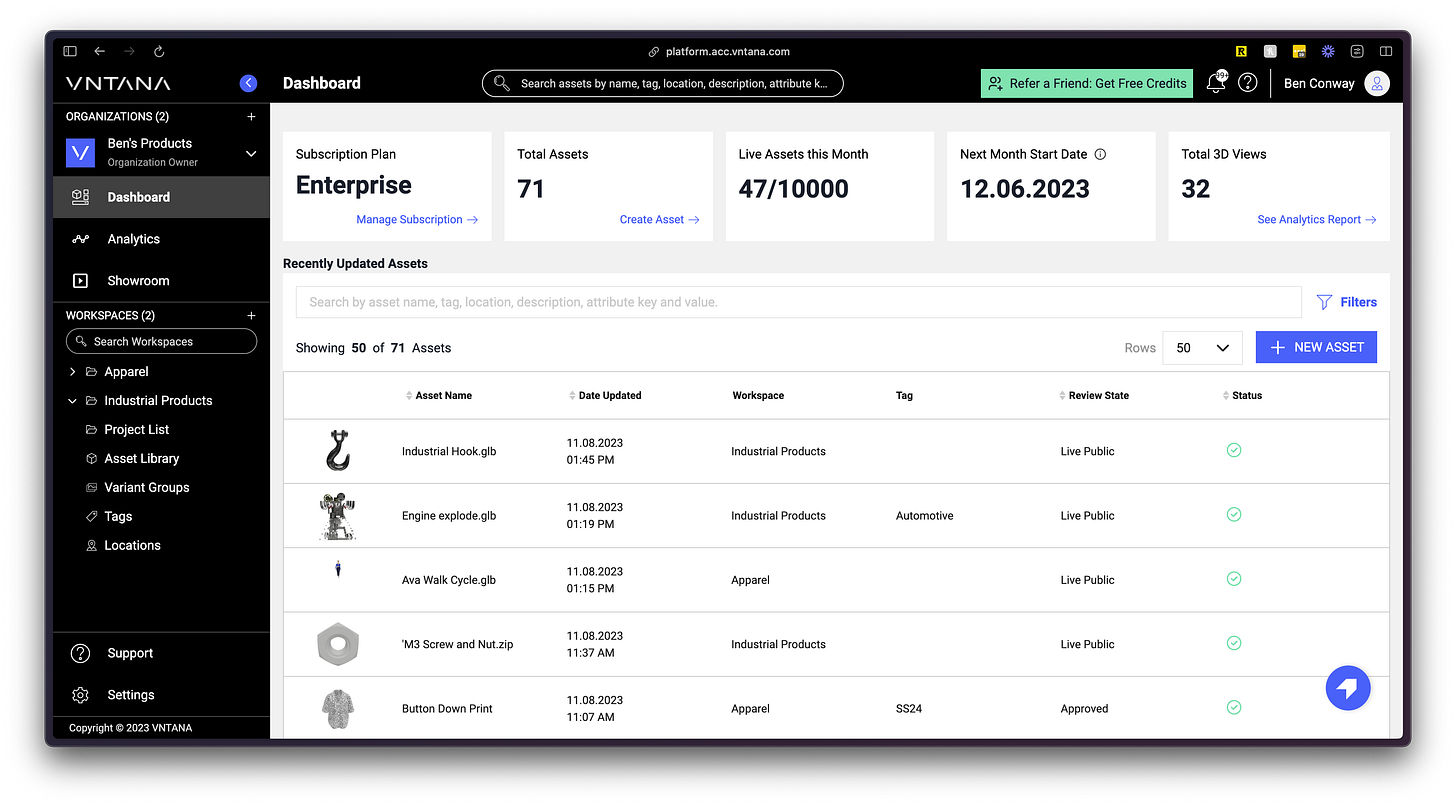Viewport: 1456px width, 806px height.
Task: Click the Search Workspaces field
Action: pyautogui.click(x=161, y=342)
